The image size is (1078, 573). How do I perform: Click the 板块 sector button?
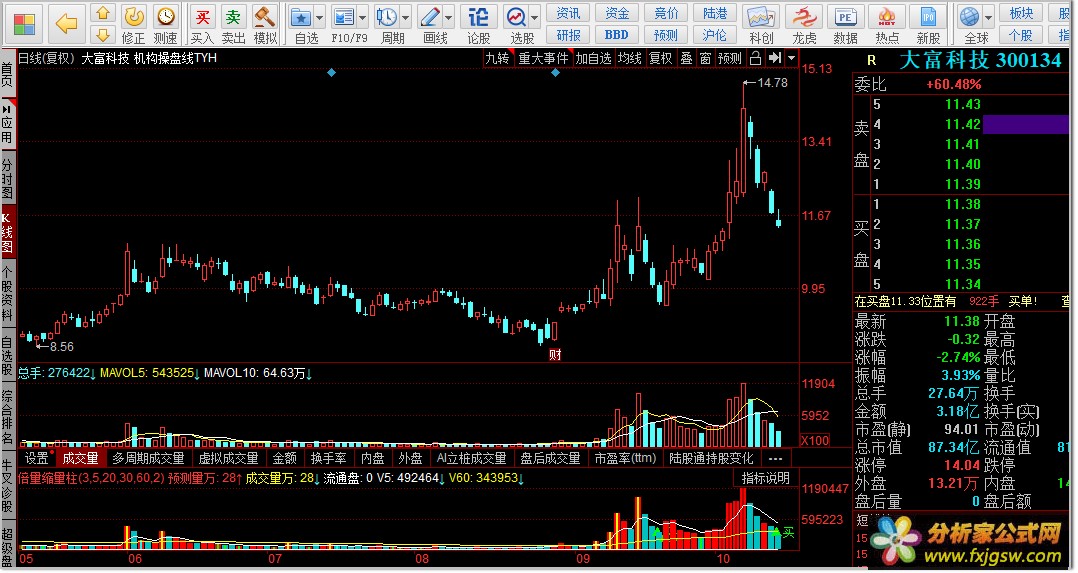click(x=1021, y=12)
